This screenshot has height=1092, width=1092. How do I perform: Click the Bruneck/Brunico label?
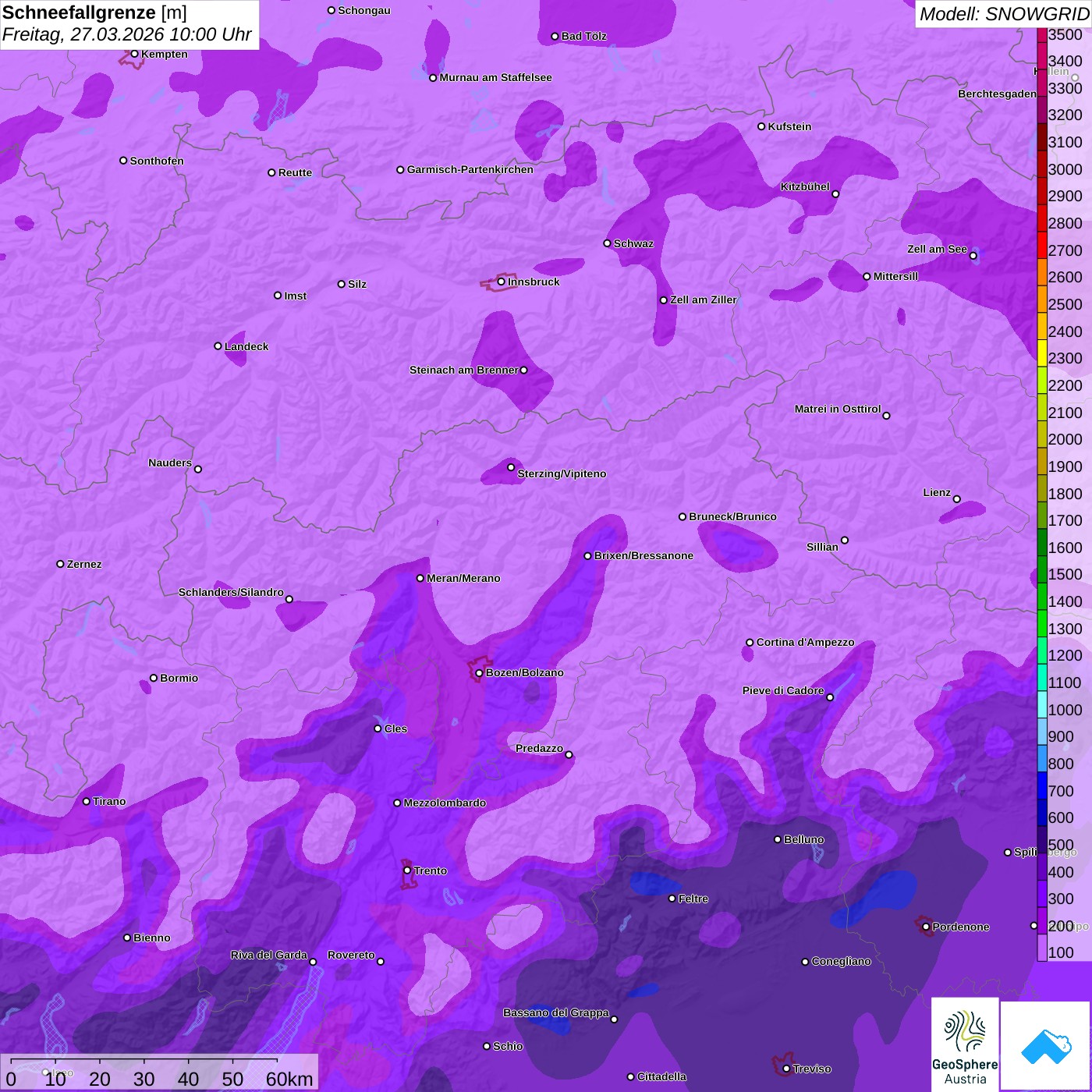click(732, 516)
